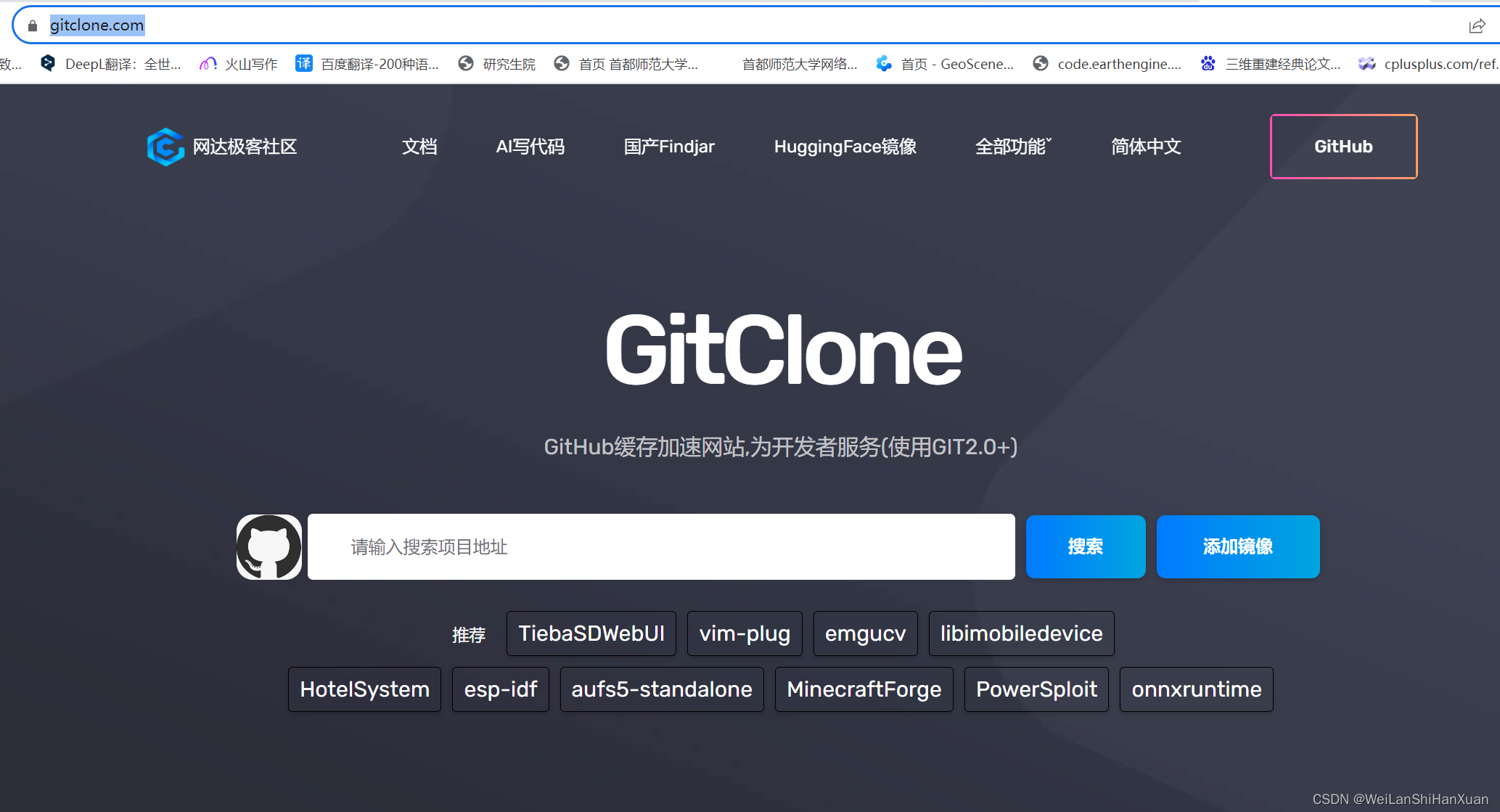Open the 简体中文 language selector
The image size is (1500, 812).
(x=1145, y=147)
